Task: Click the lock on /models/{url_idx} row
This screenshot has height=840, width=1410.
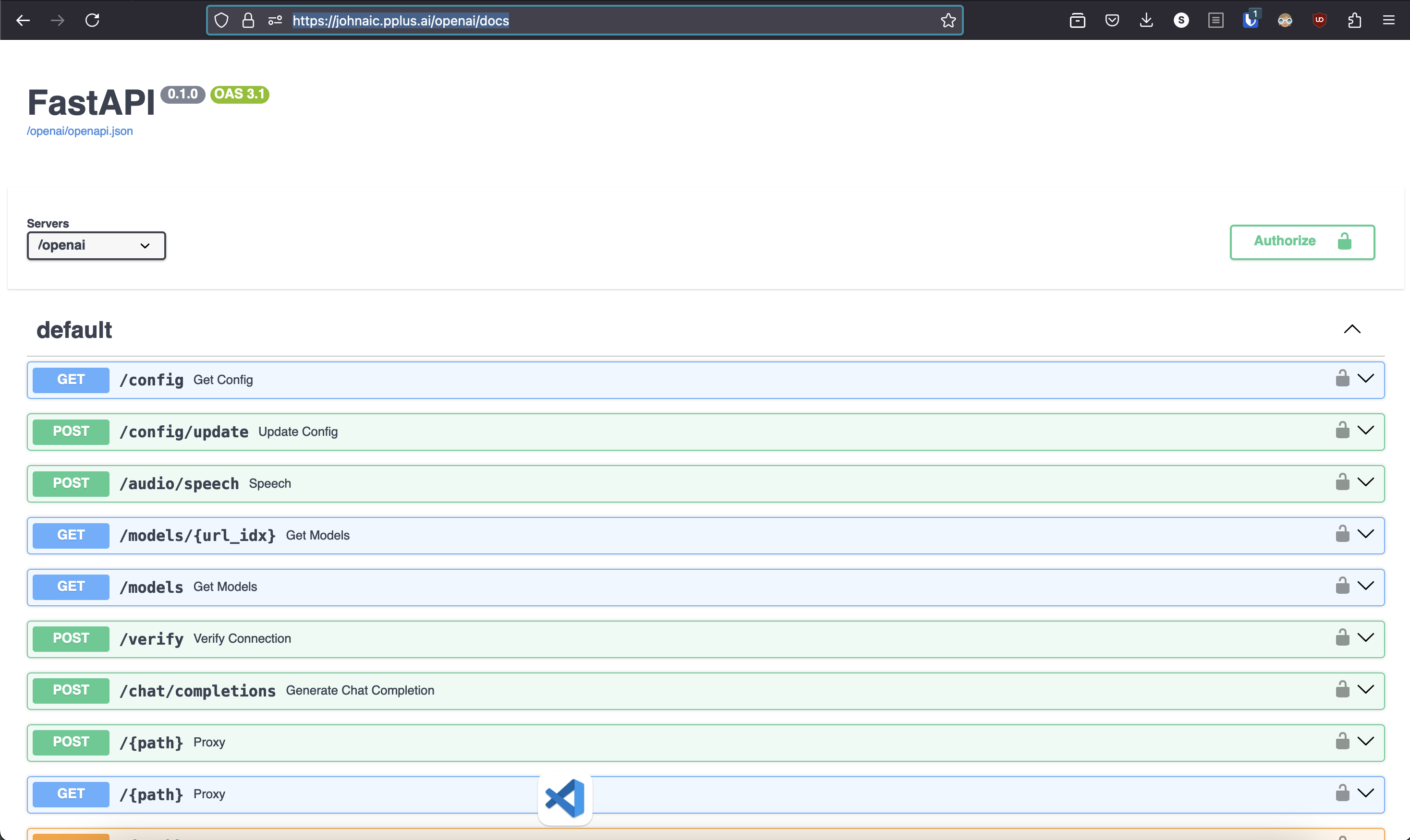Action: click(x=1343, y=534)
